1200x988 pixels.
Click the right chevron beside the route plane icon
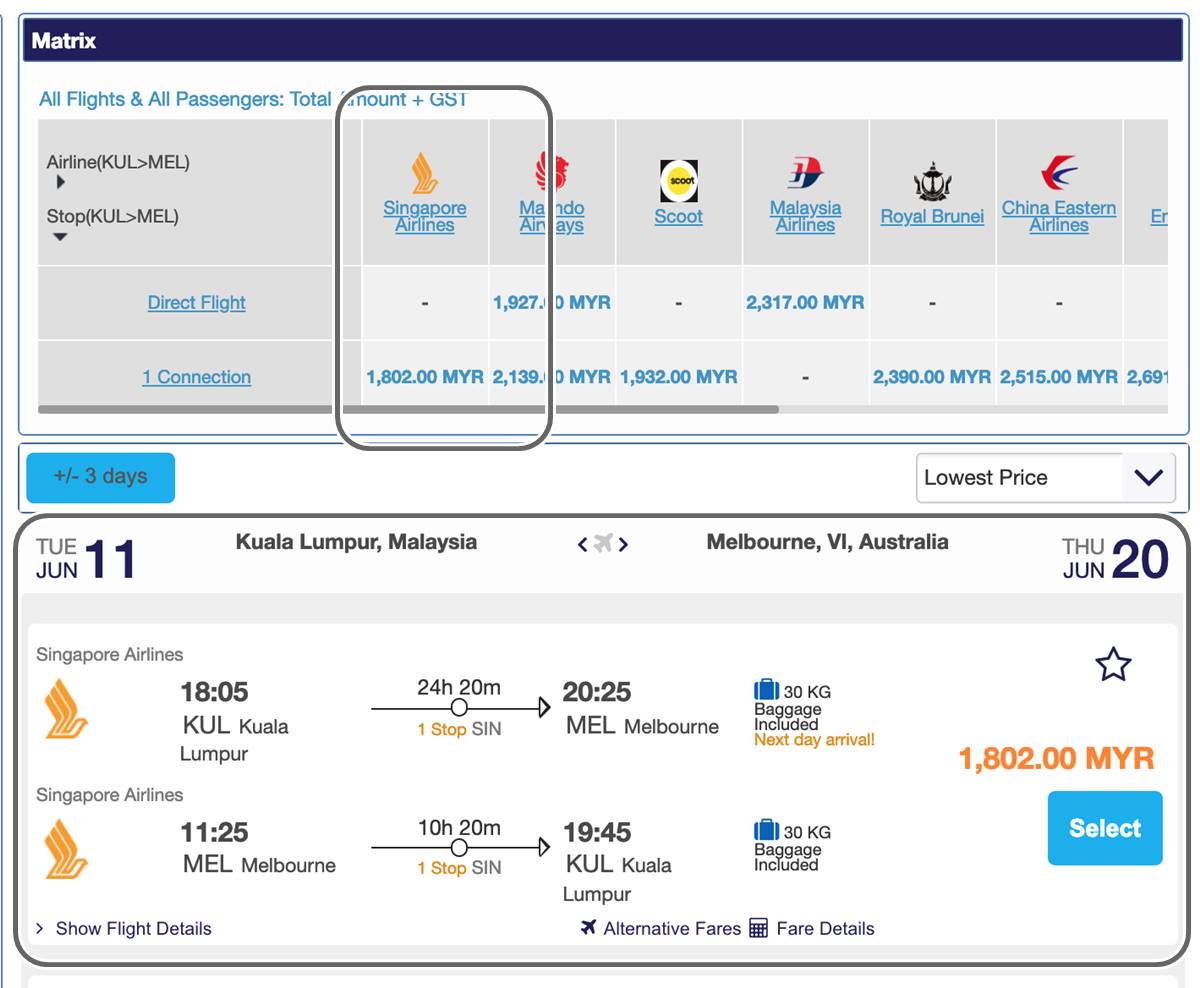623,544
